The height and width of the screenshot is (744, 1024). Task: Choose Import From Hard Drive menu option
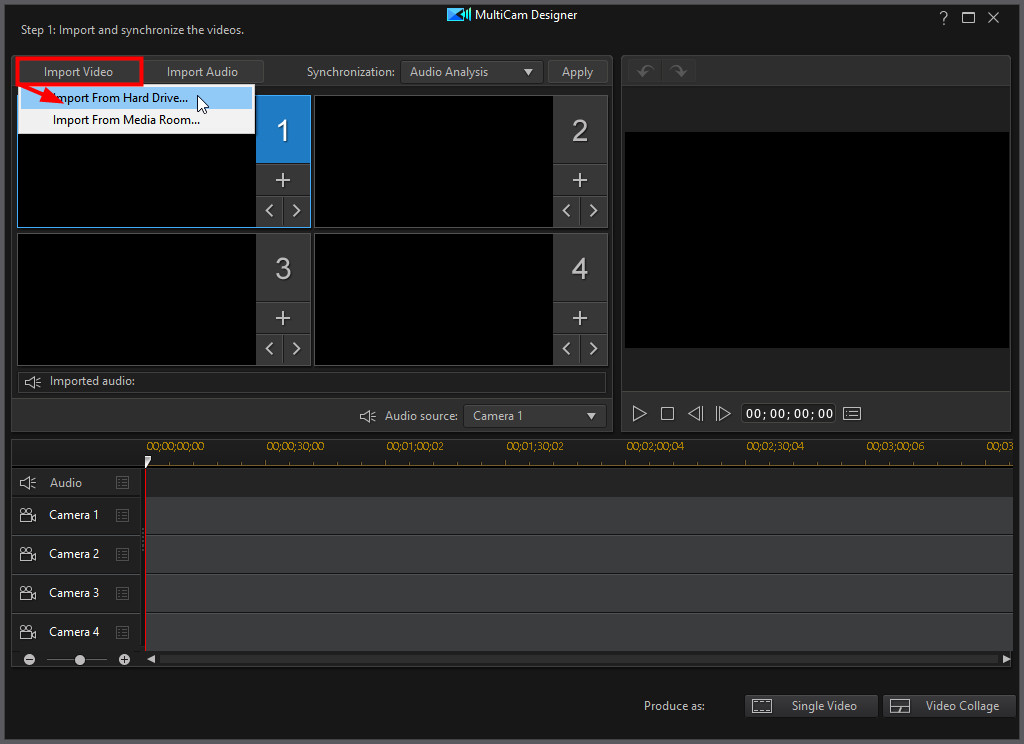(x=136, y=98)
